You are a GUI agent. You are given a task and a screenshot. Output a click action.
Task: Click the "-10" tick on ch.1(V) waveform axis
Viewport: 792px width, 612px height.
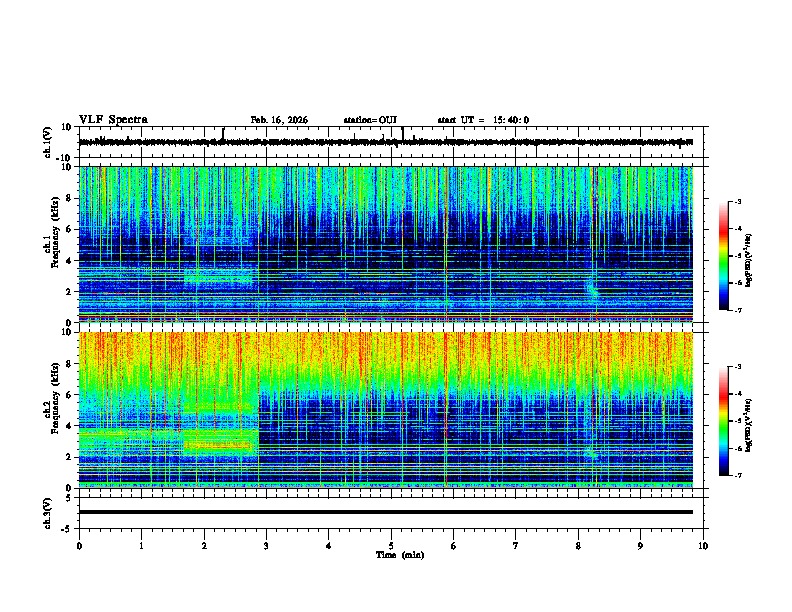tap(65, 158)
